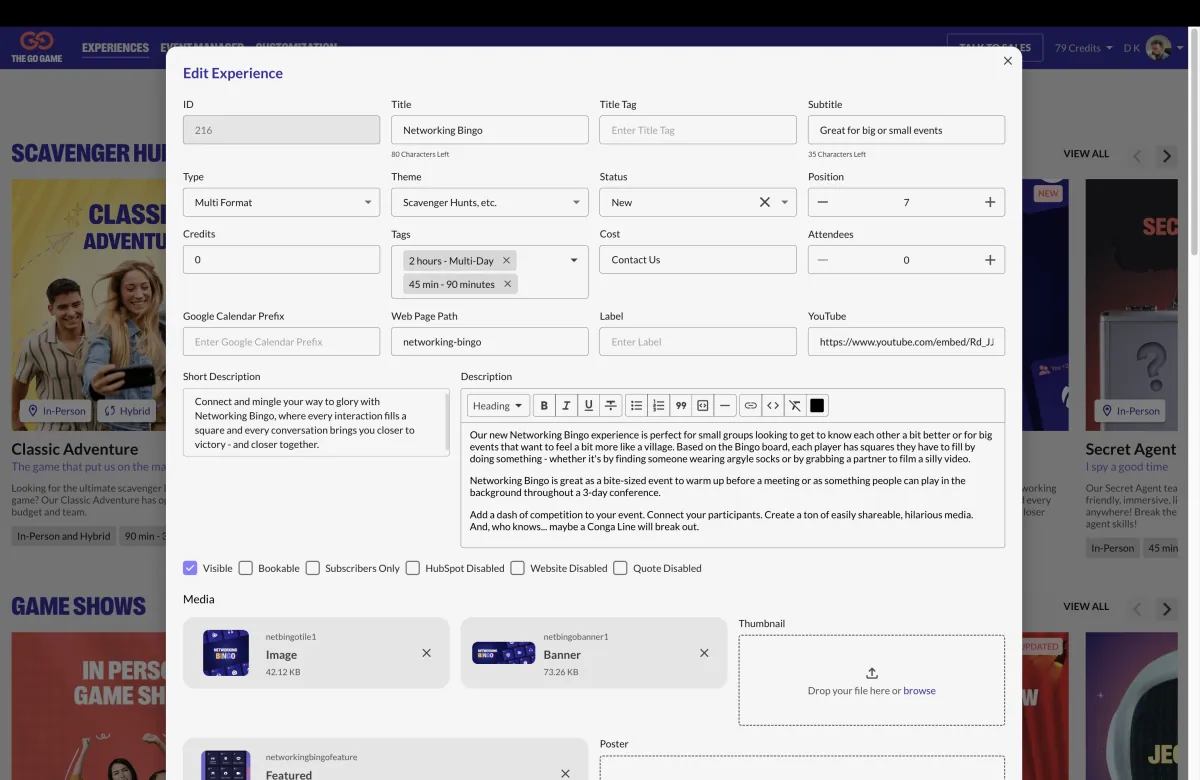Open the 79 Credits dropdown
Image resolution: width=1200 pixels, height=780 pixels.
(x=1084, y=48)
